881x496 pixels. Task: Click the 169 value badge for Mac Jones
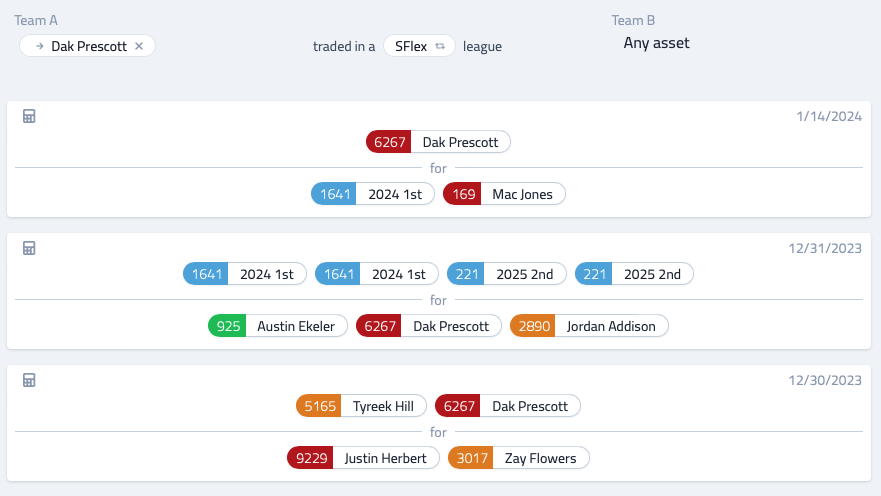pyautogui.click(x=463, y=194)
